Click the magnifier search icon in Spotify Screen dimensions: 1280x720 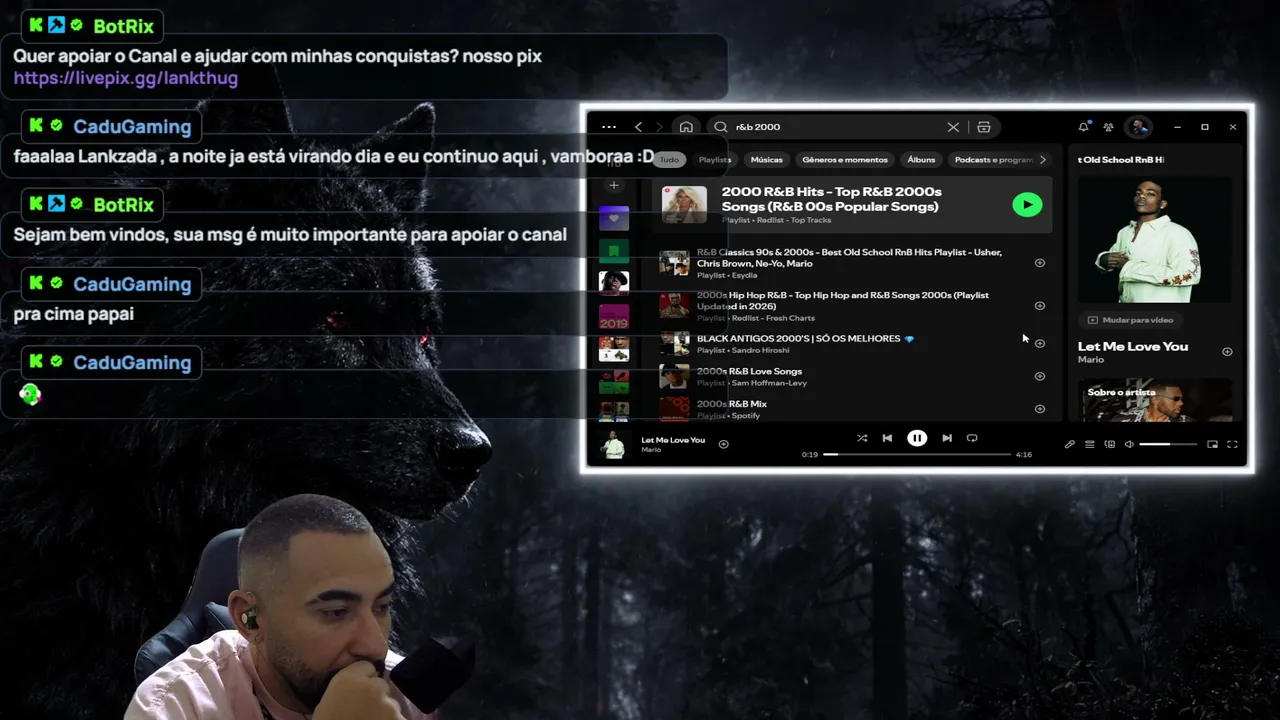pyautogui.click(x=721, y=127)
